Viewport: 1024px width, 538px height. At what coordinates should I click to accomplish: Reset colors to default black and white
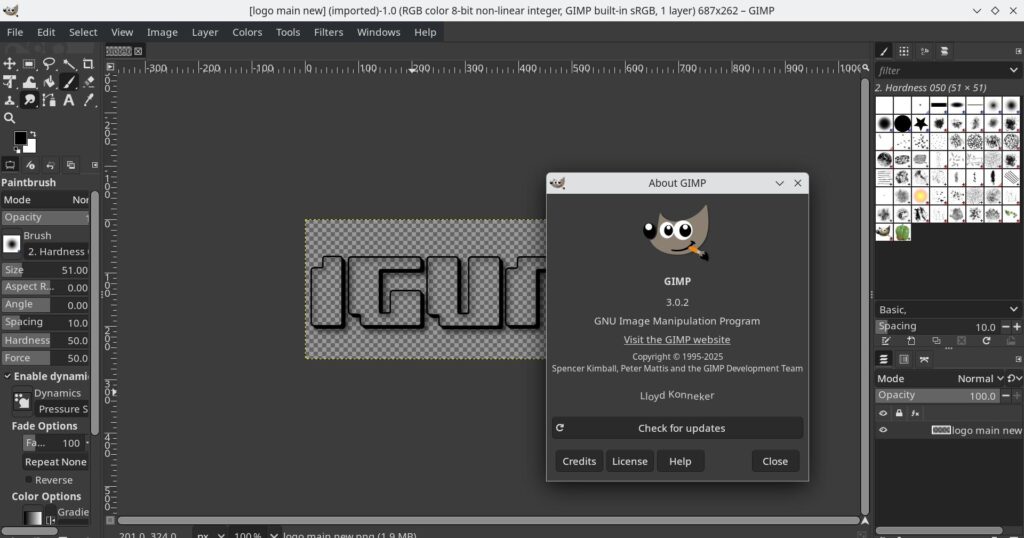pyautogui.click(x=17, y=150)
